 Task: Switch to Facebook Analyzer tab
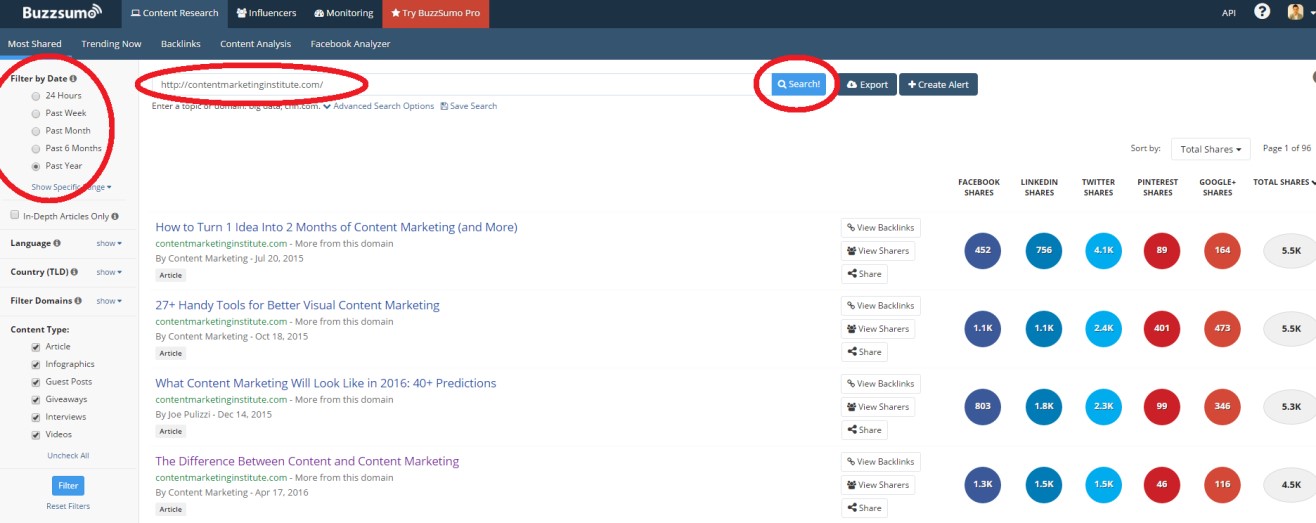pyautogui.click(x=350, y=44)
